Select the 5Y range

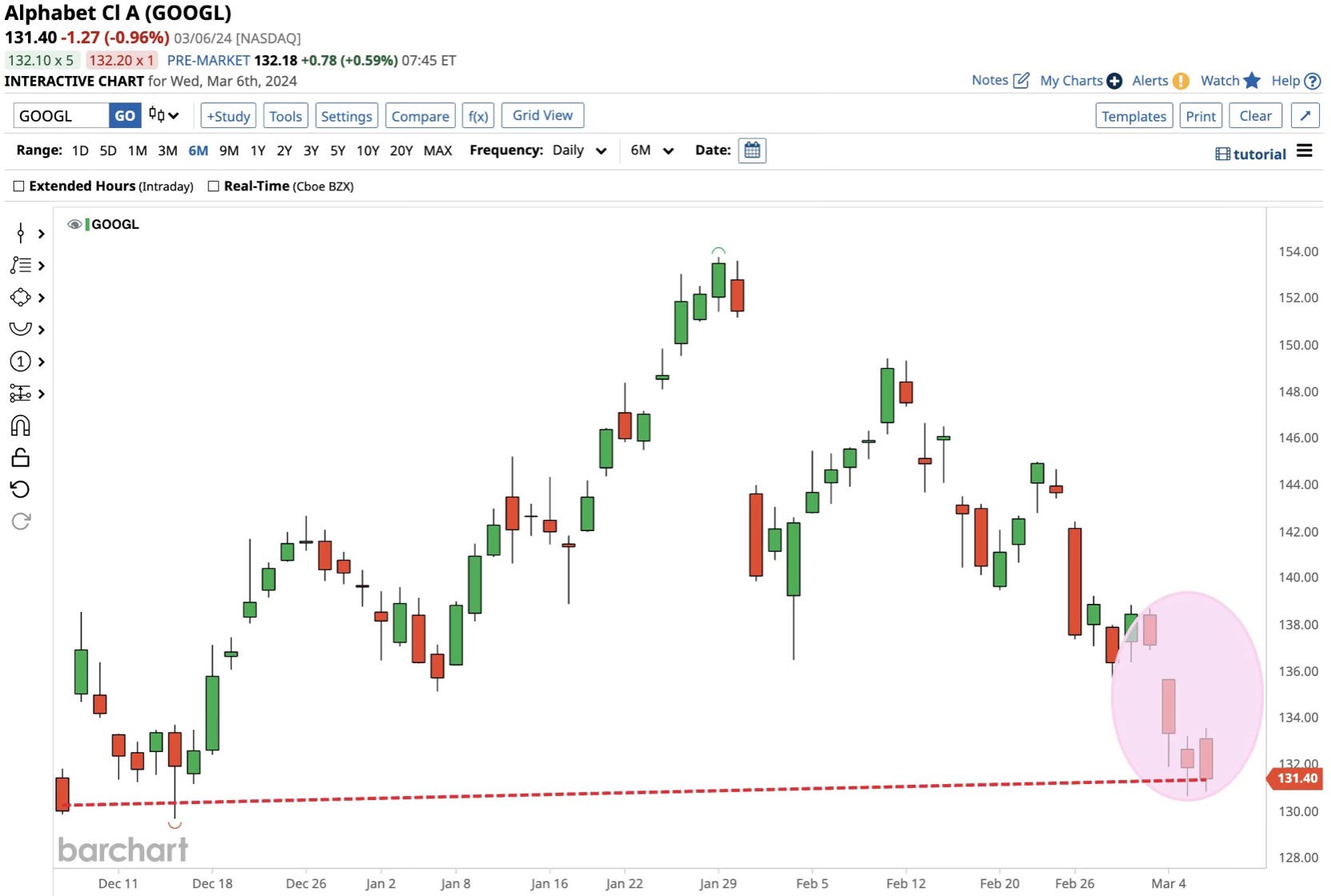coord(338,150)
